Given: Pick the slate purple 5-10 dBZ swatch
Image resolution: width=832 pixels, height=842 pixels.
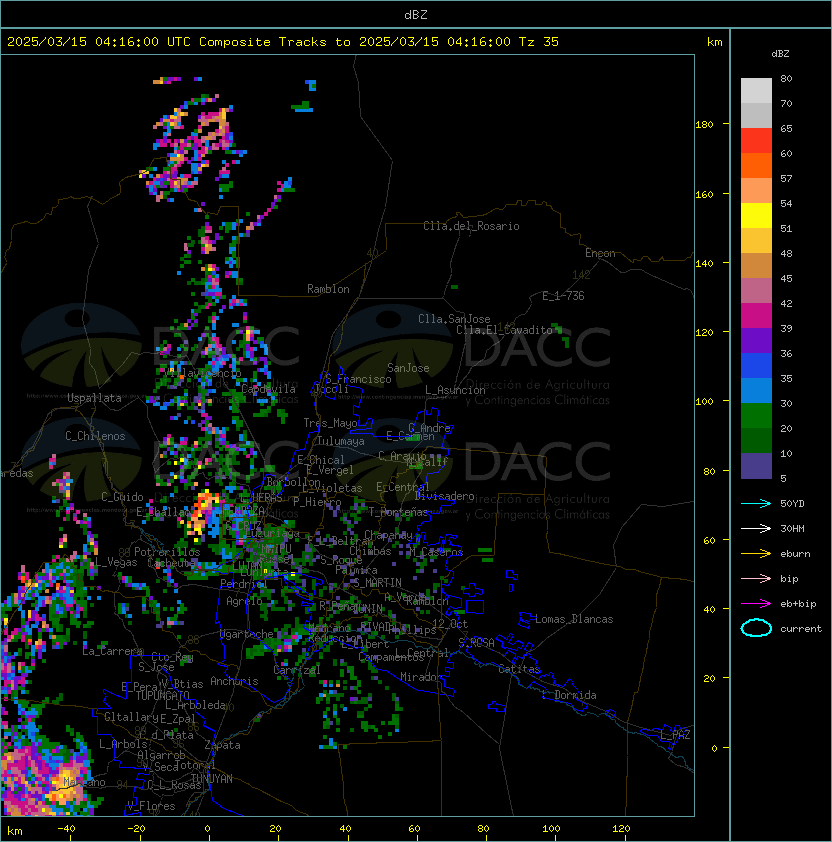Looking at the screenshot, I should pyautogui.click(x=756, y=466).
